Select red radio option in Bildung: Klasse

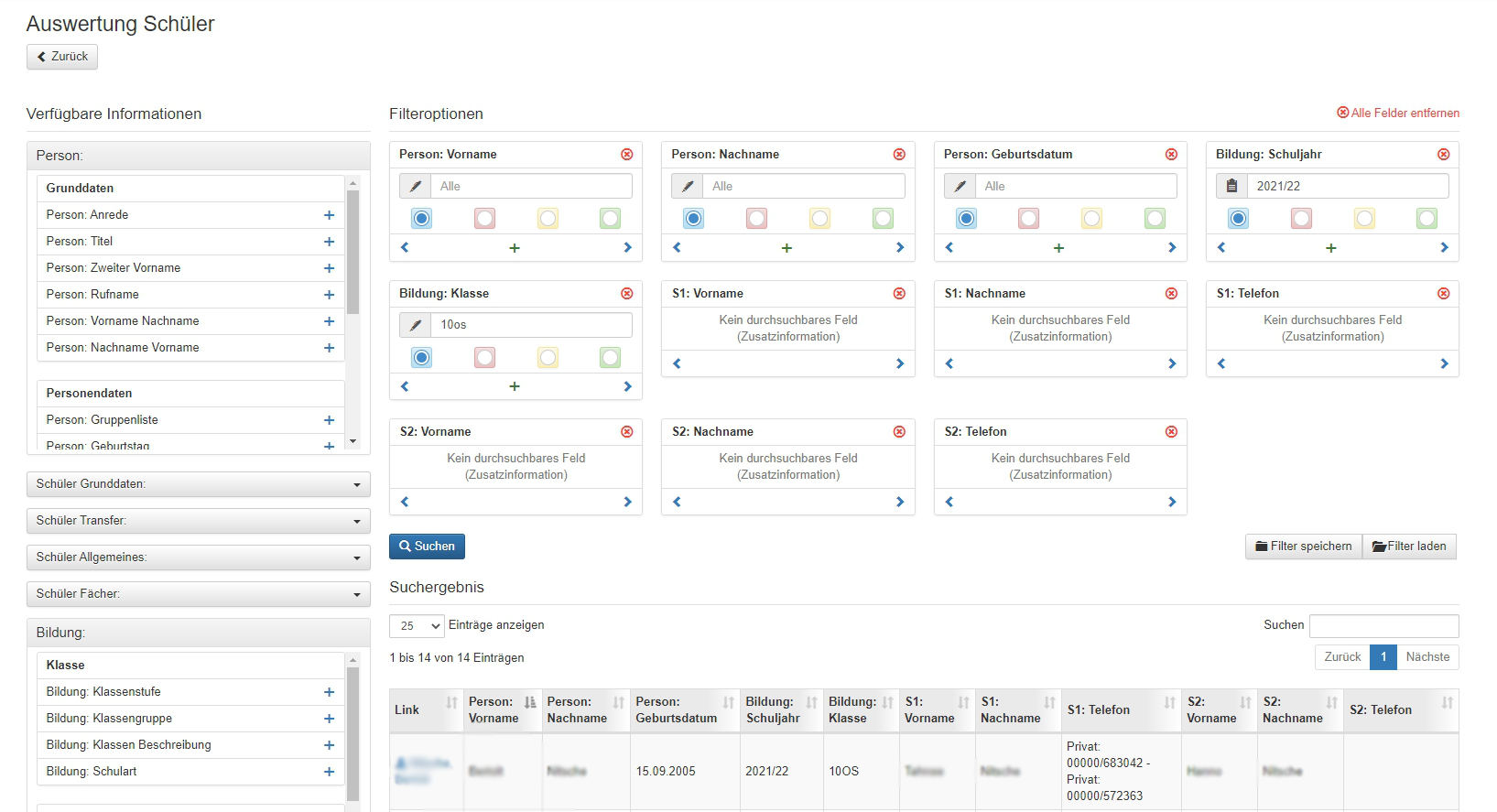[484, 358]
